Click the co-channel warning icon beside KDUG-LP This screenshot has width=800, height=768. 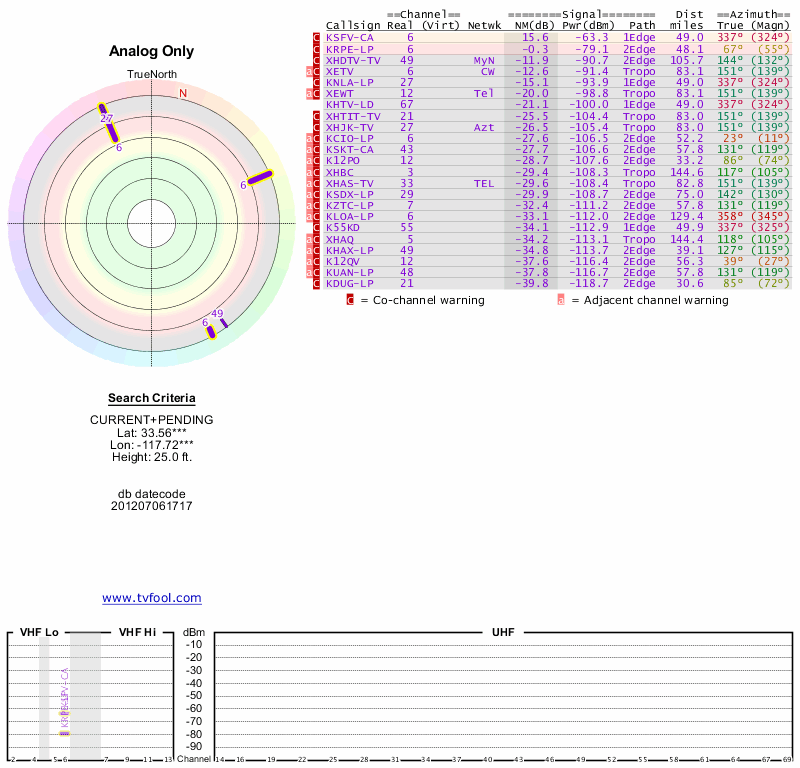(x=317, y=284)
